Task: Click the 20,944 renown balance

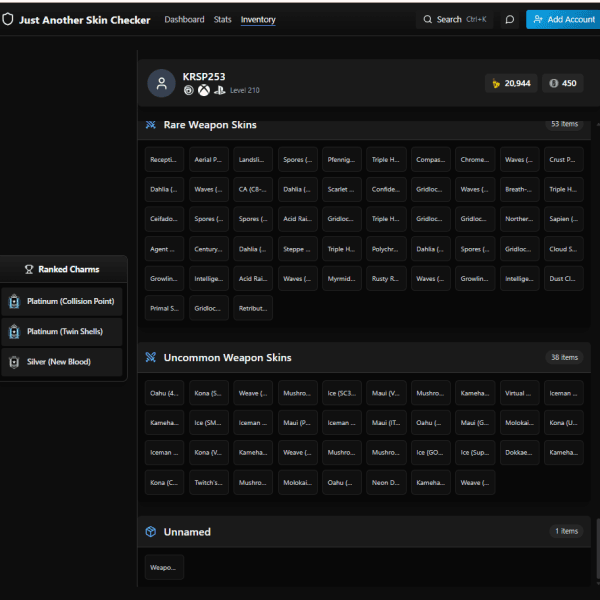Action: (x=511, y=83)
